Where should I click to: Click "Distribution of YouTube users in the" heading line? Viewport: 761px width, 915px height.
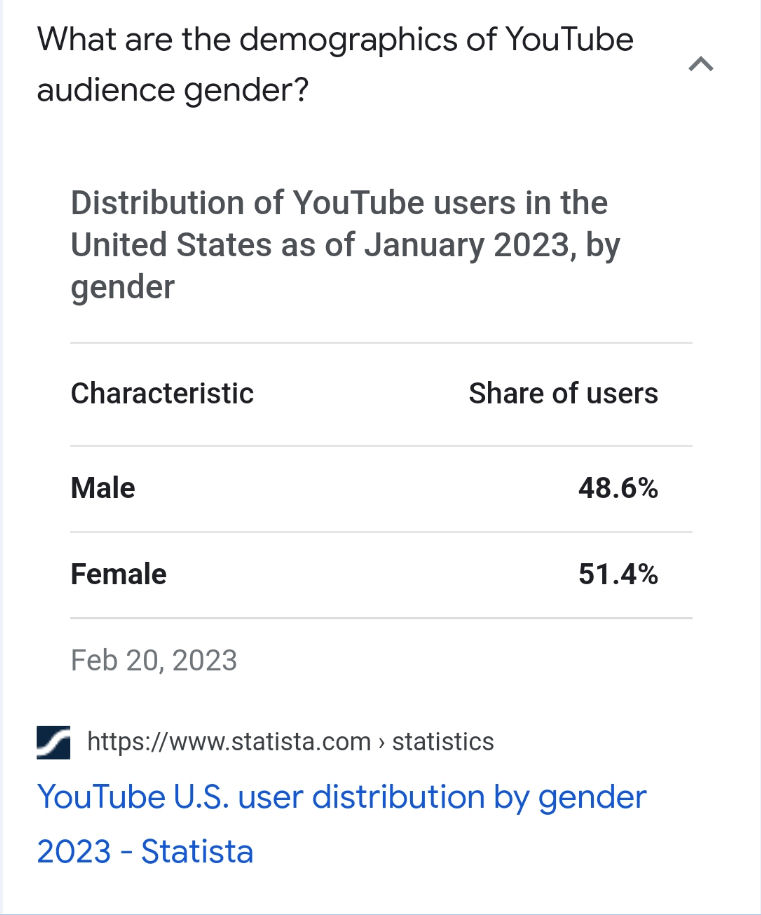[x=339, y=203]
